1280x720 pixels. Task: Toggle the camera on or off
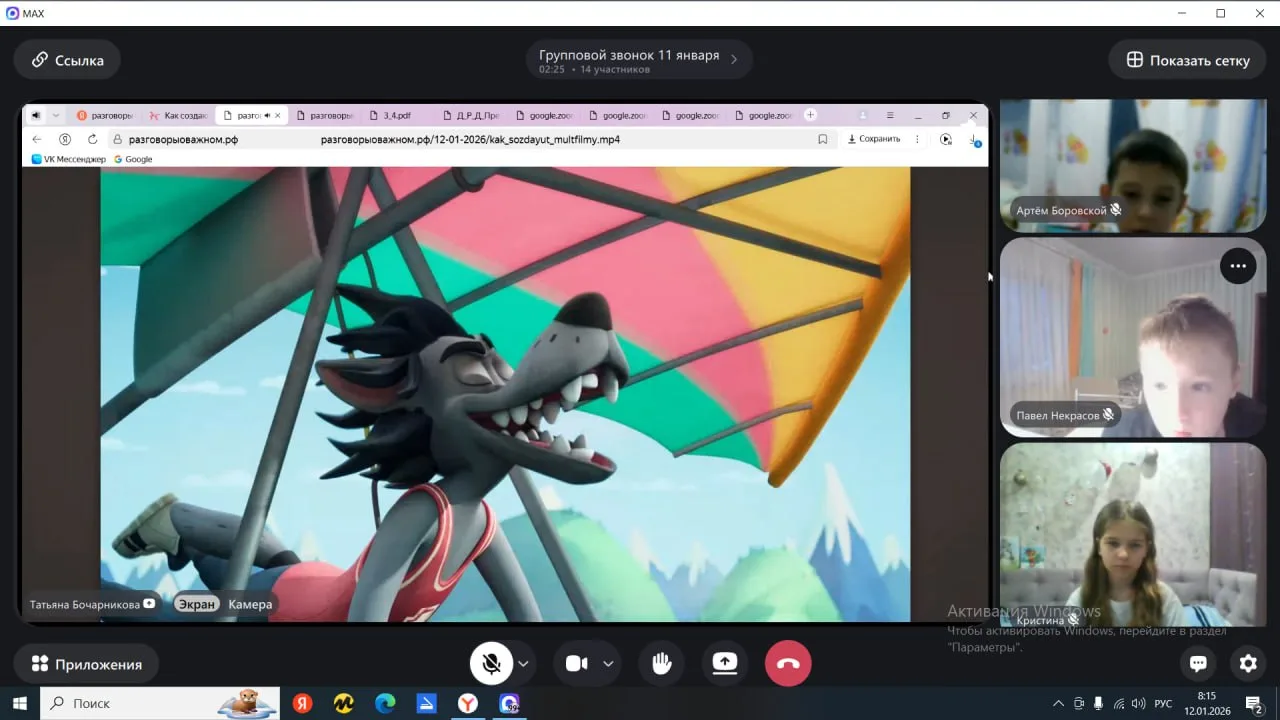pos(577,664)
